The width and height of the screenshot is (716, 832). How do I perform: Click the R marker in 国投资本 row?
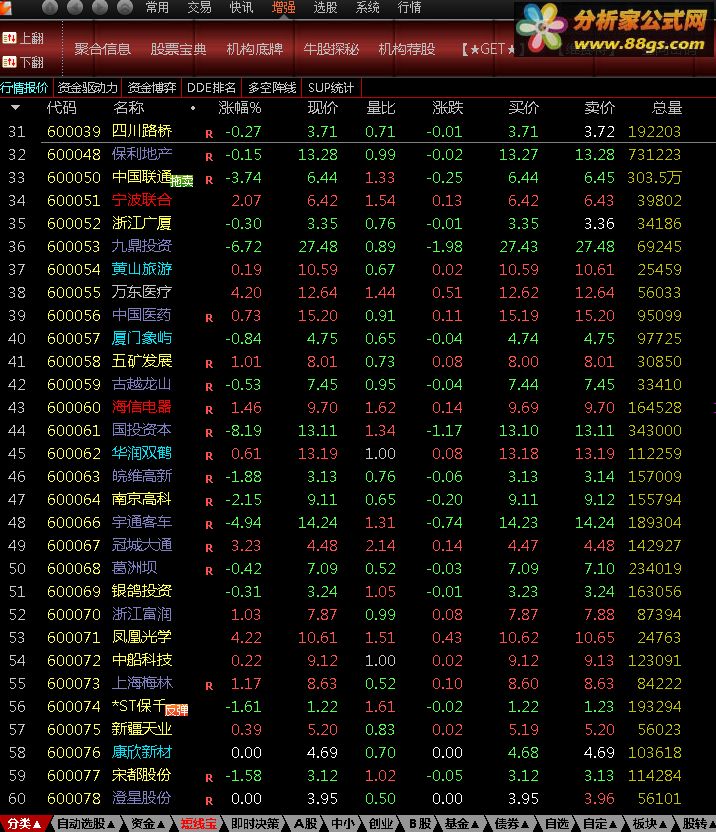[x=209, y=433]
